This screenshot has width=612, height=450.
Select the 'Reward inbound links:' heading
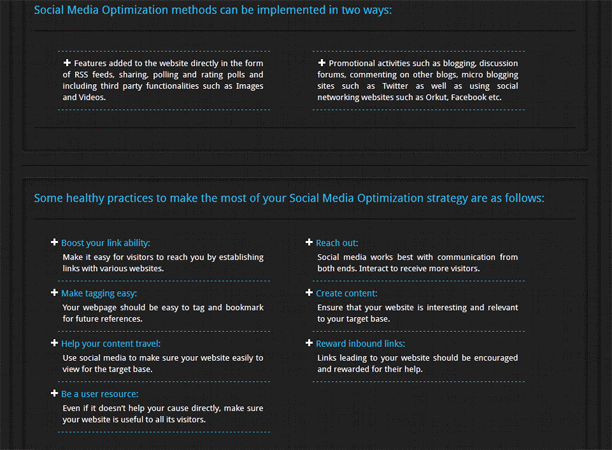click(x=360, y=344)
